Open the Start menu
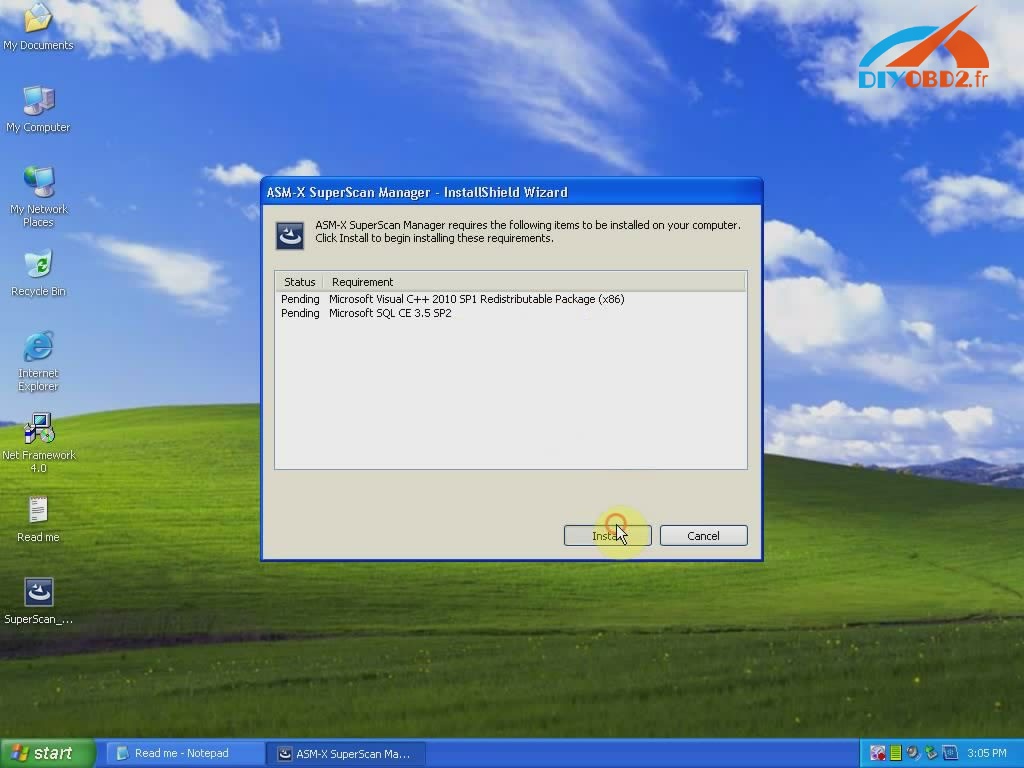 click(x=47, y=753)
